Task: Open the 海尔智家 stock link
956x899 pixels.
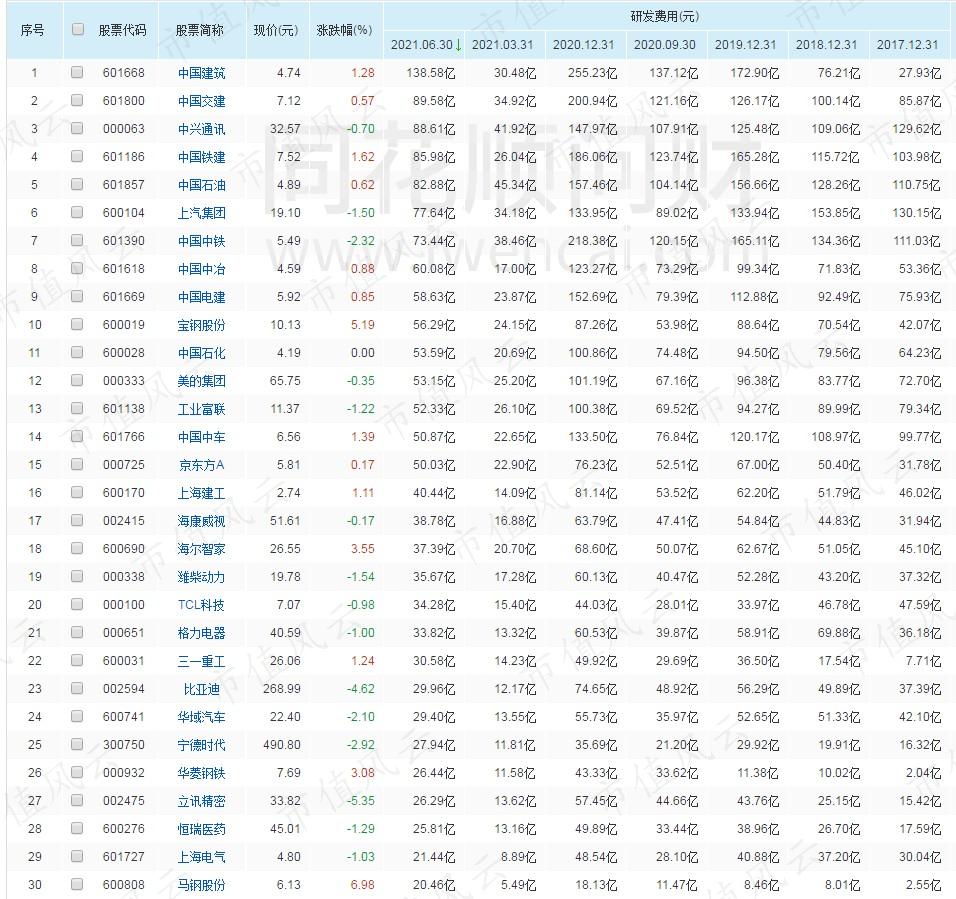Action: coord(201,549)
